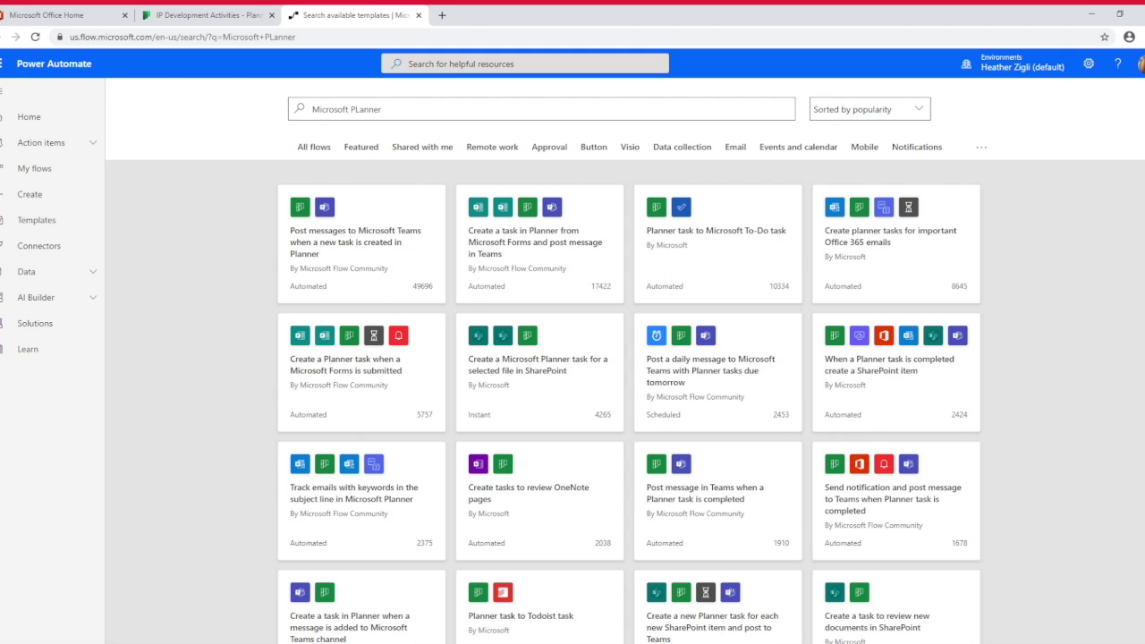Open the browser profile icon
This screenshot has width=1145, height=644.
[1129, 37]
